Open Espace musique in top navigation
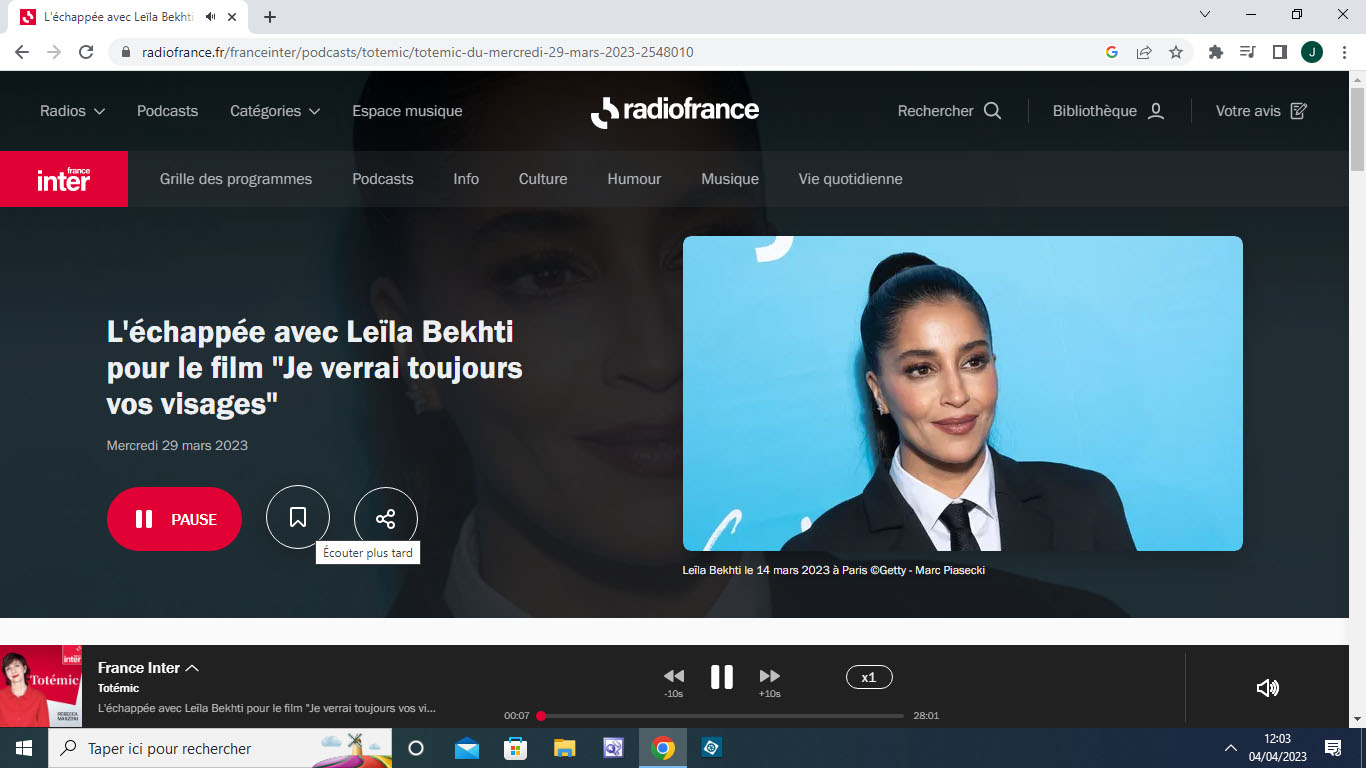This screenshot has width=1366, height=768. click(407, 111)
